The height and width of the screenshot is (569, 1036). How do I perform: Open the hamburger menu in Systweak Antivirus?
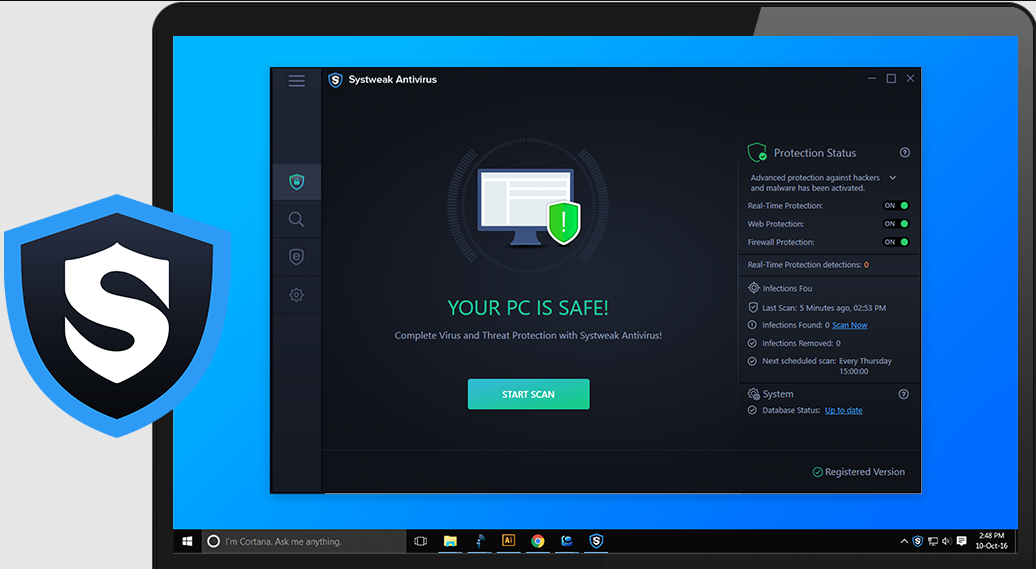tap(297, 81)
